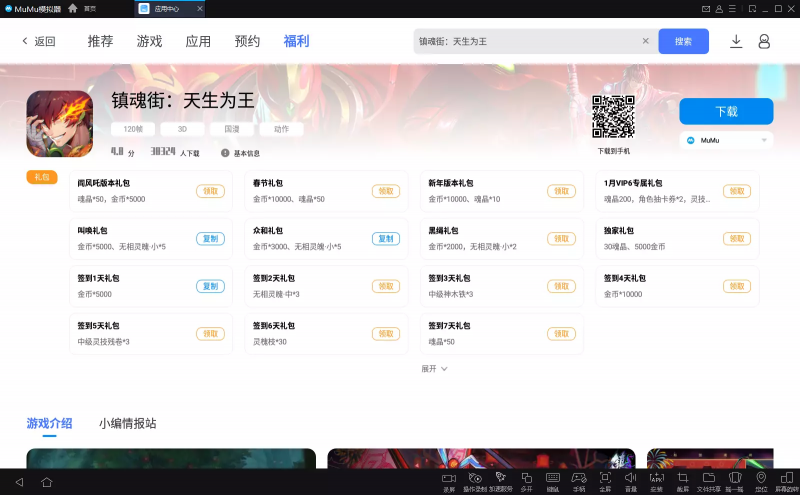Screen dimensions: 800x495
Task: Open the user profile icon beside downloads
Action: [764, 41]
